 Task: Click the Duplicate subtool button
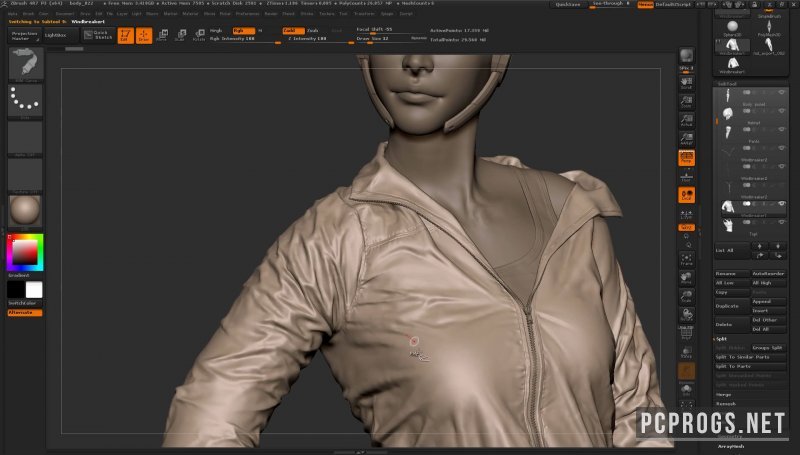coord(732,306)
